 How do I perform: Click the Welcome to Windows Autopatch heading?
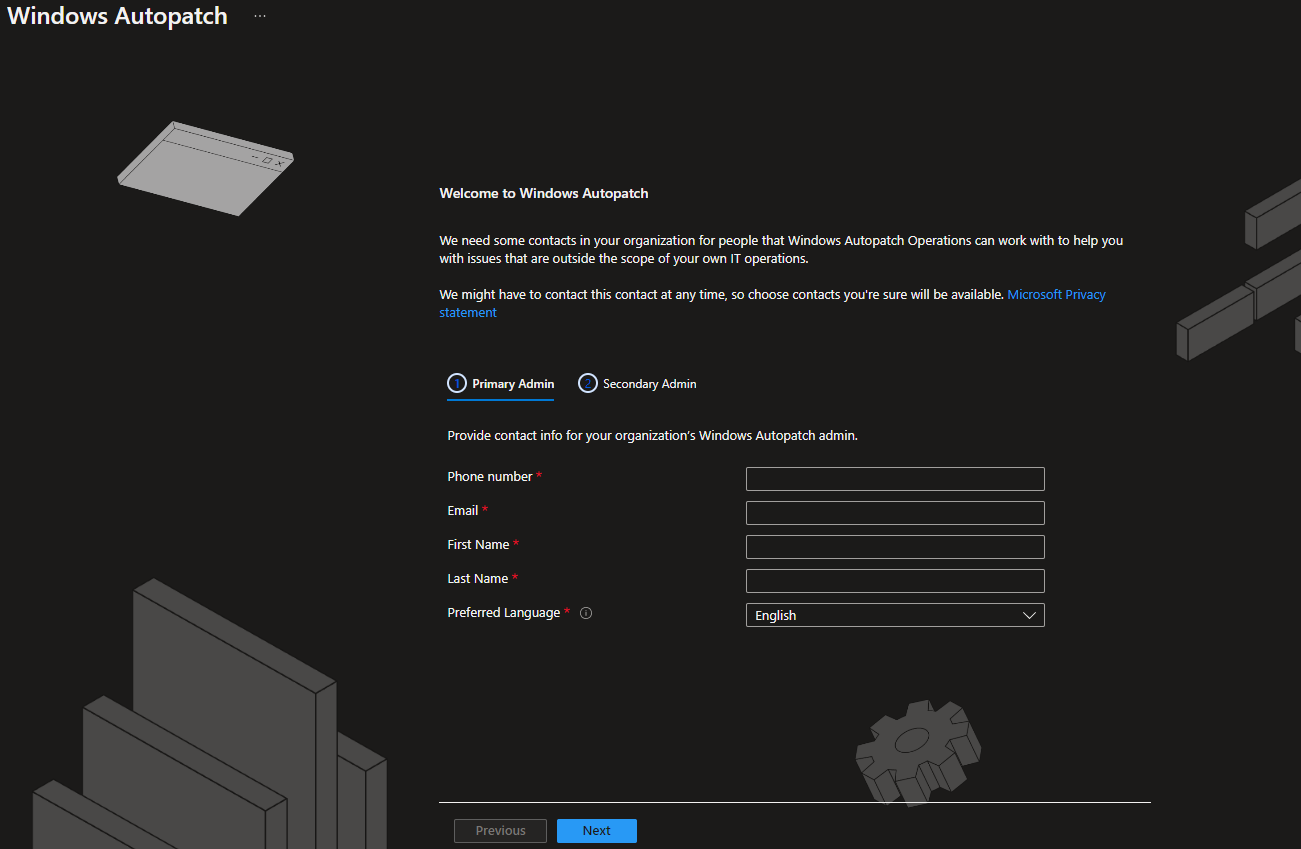(x=544, y=193)
